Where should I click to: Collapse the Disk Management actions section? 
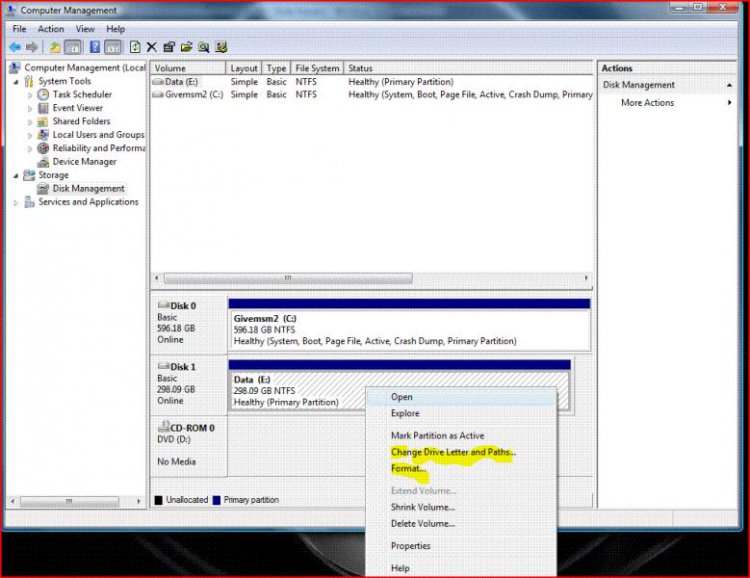tap(729, 85)
